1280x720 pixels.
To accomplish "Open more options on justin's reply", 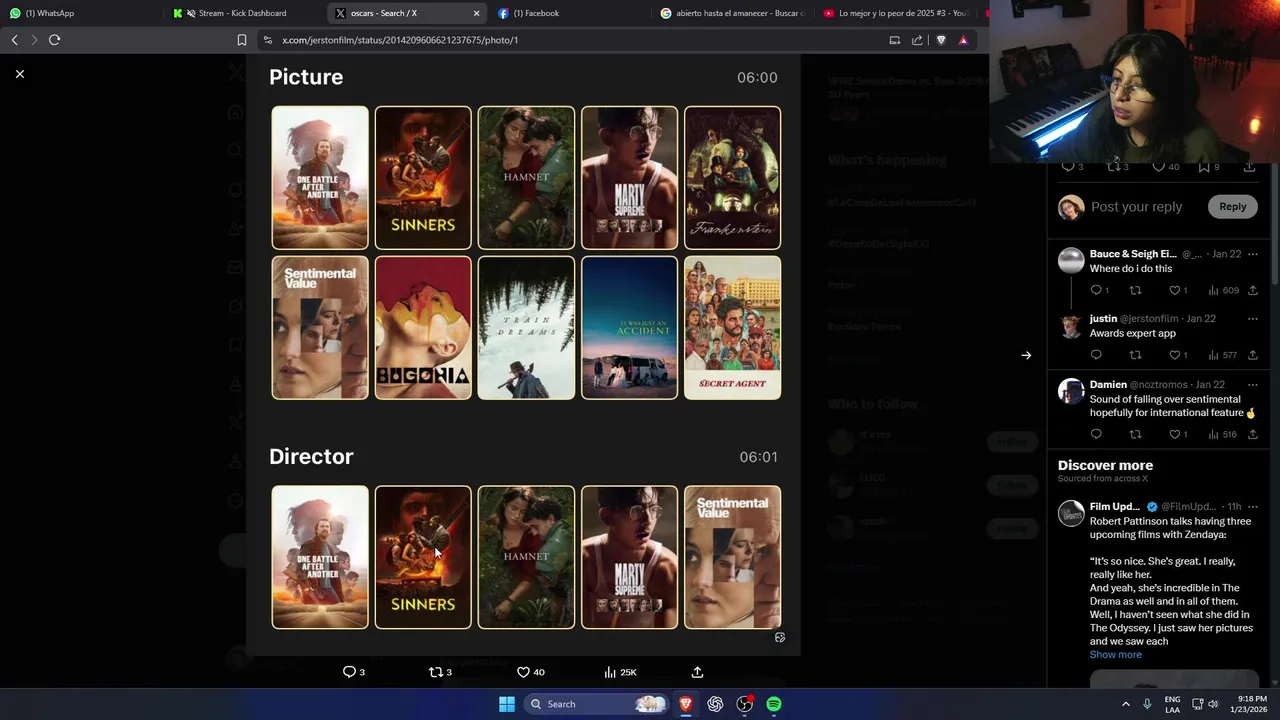I will point(1252,319).
